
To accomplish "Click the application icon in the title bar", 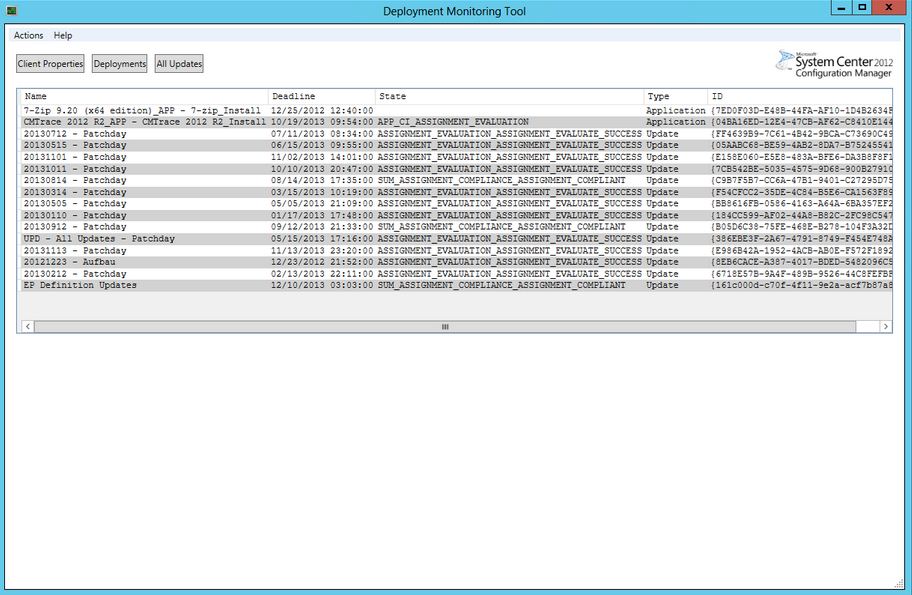I will tap(14, 11).
